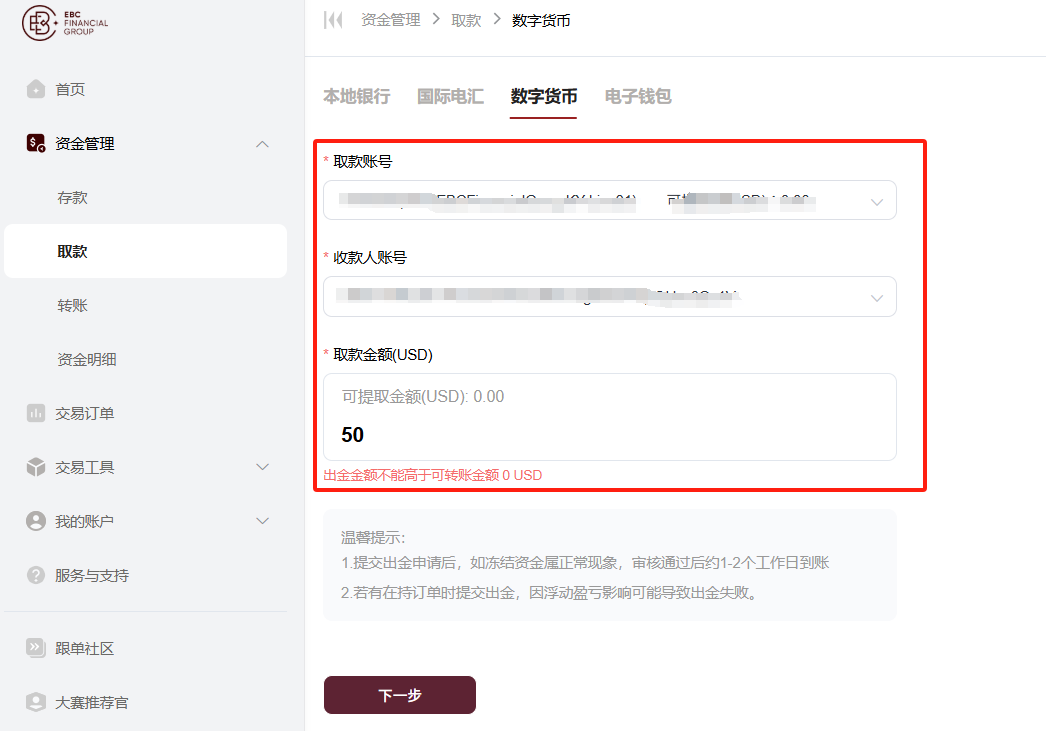
Task: Click the 取款账号 field label
Action: click(362, 161)
